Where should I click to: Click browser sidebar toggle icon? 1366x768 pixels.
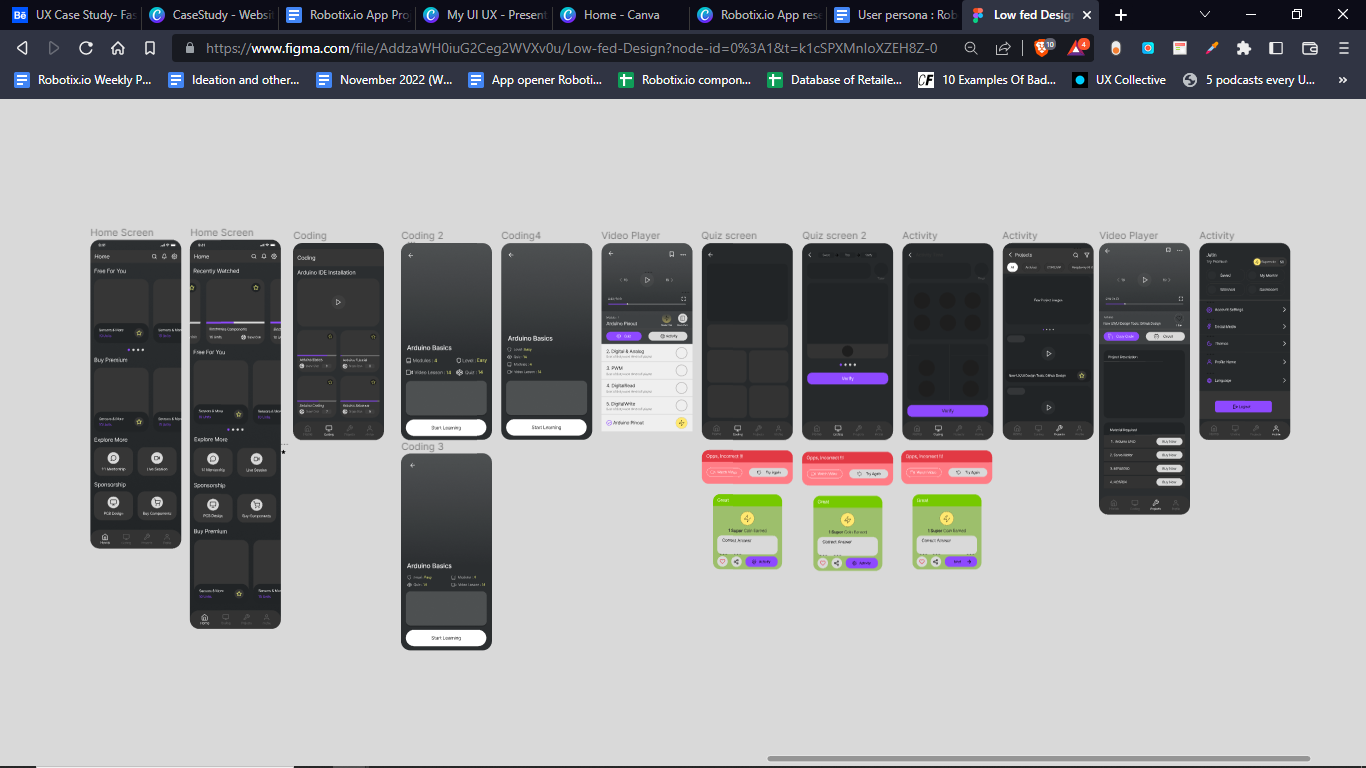(x=1276, y=48)
